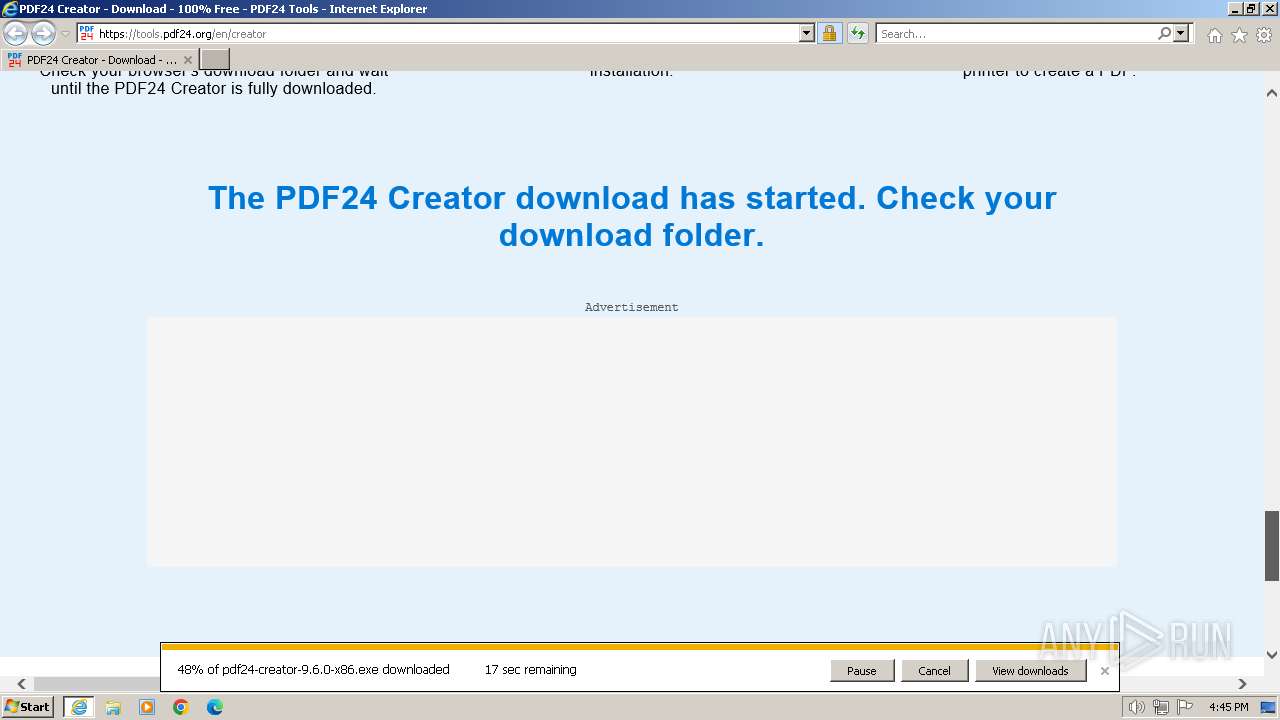
Task: Click the horizontal scrollbar right arrow
Action: (x=1242, y=684)
